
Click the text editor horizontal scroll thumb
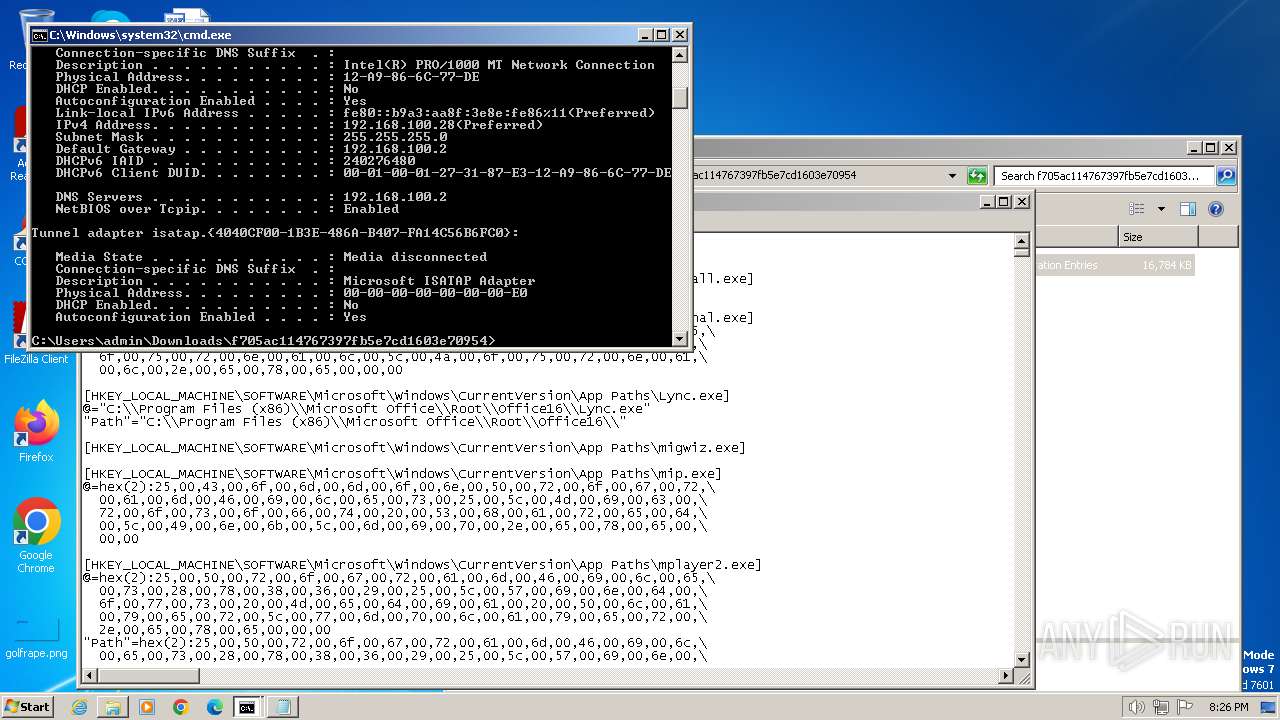click(150, 677)
